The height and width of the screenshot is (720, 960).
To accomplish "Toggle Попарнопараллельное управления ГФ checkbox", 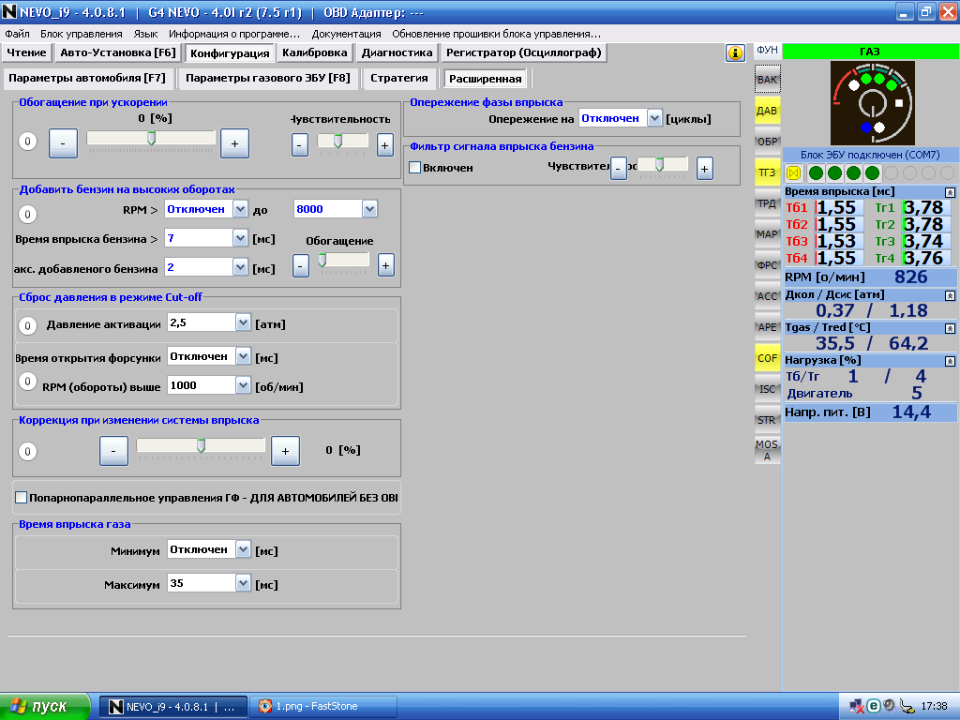I will pyautogui.click(x=19, y=496).
